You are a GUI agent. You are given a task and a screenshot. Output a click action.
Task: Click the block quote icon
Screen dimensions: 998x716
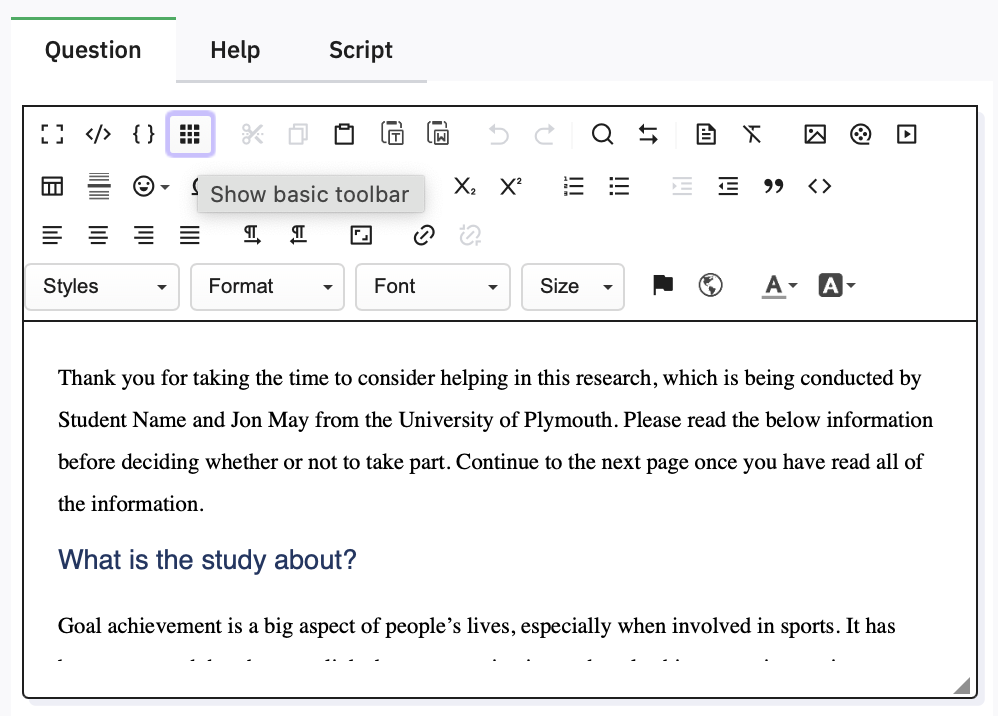(773, 186)
